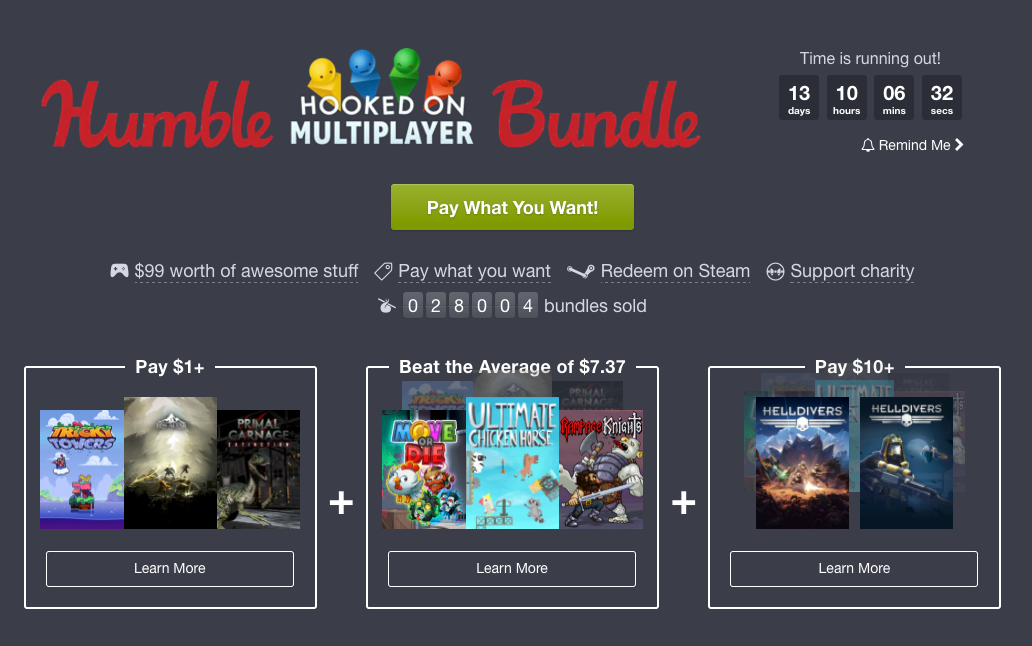1032x646 pixels.
Task: Click the game controller icon
Action: coord(119,270)
